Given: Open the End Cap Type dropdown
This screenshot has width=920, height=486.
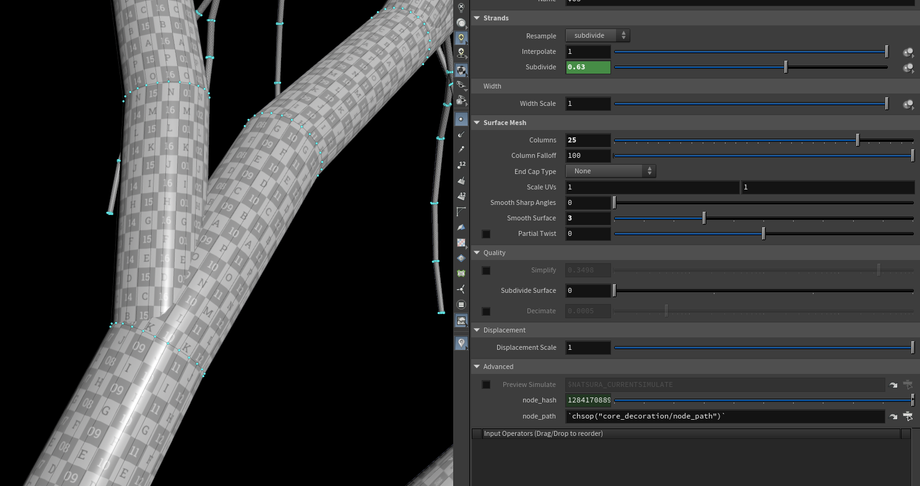Looking at the screenshot, I should tap(610, 172).
